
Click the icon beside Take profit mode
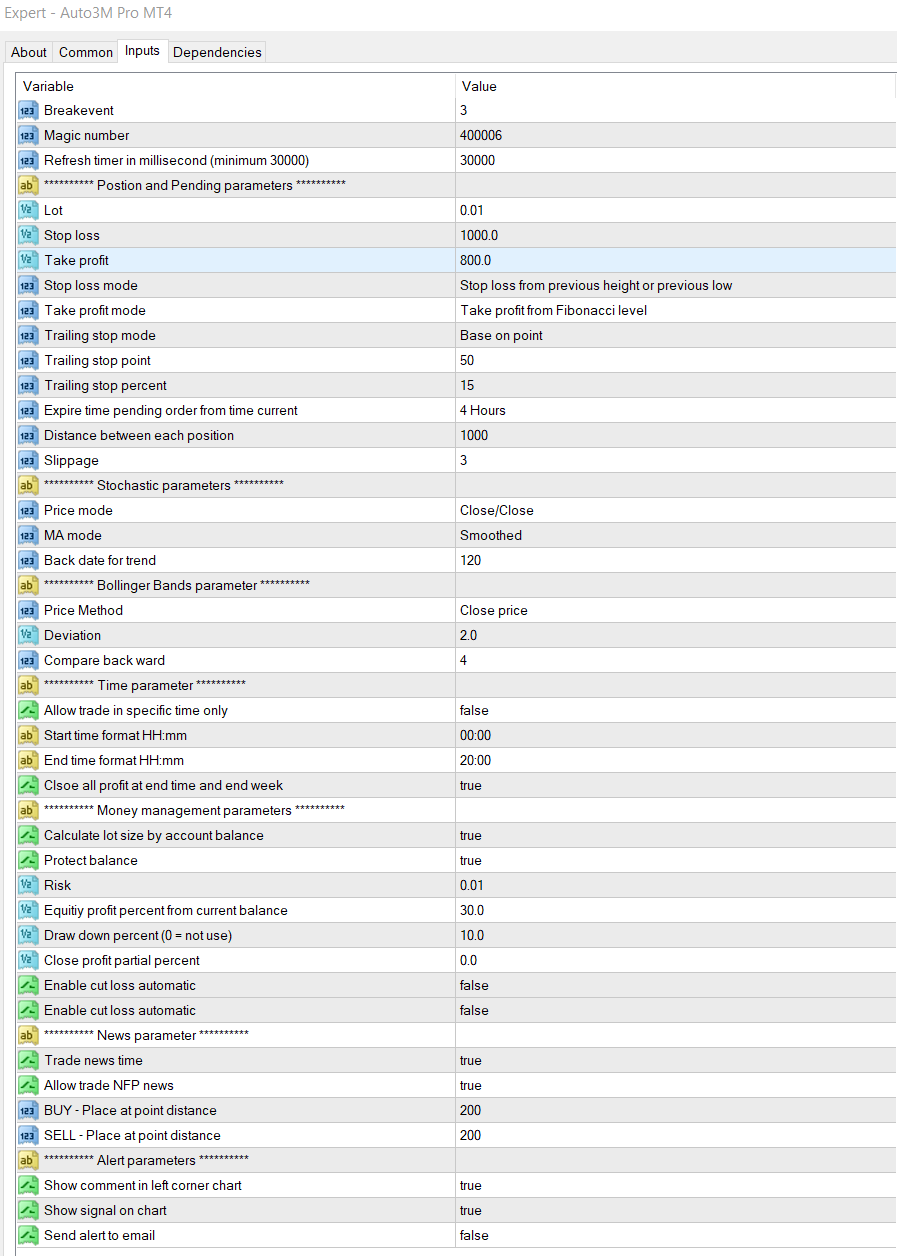(x=28, y=310)
